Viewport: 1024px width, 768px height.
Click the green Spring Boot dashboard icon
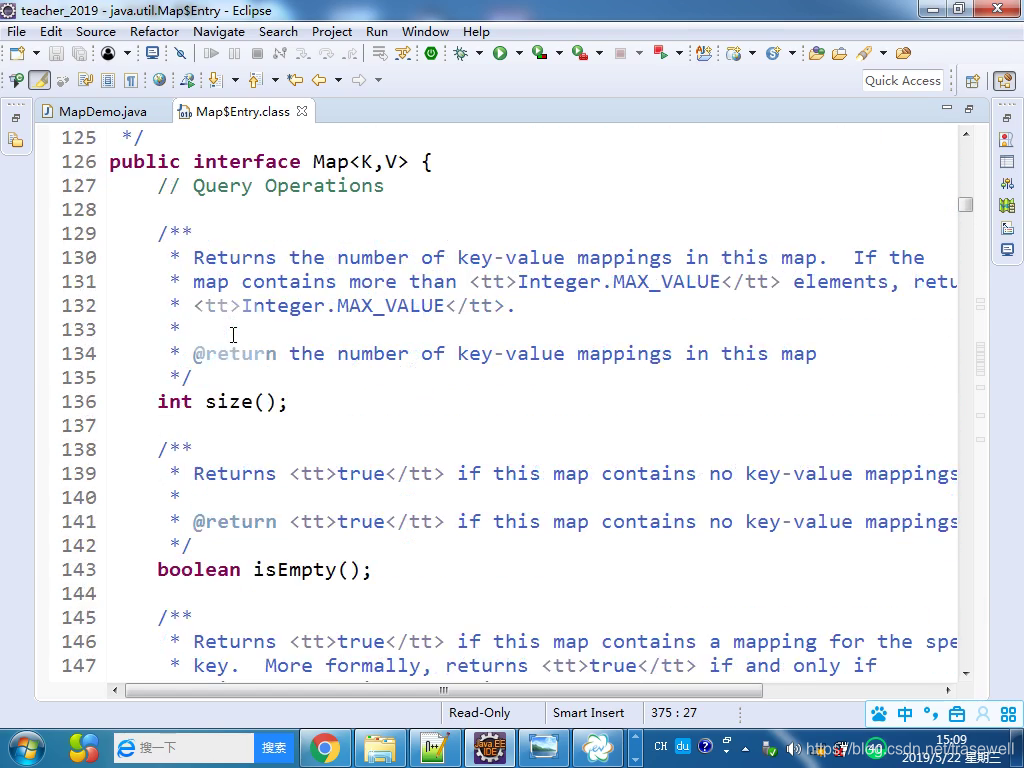point(431,54)
